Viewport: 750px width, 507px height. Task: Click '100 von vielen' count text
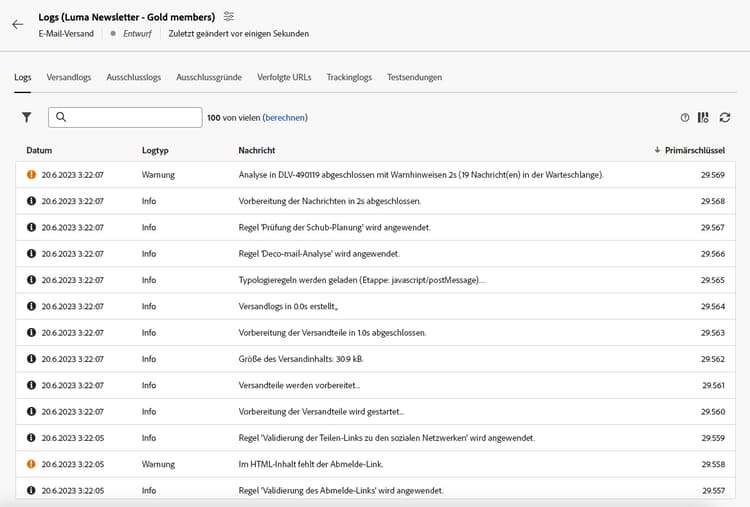pyautogui.click(x=233, y=118)
